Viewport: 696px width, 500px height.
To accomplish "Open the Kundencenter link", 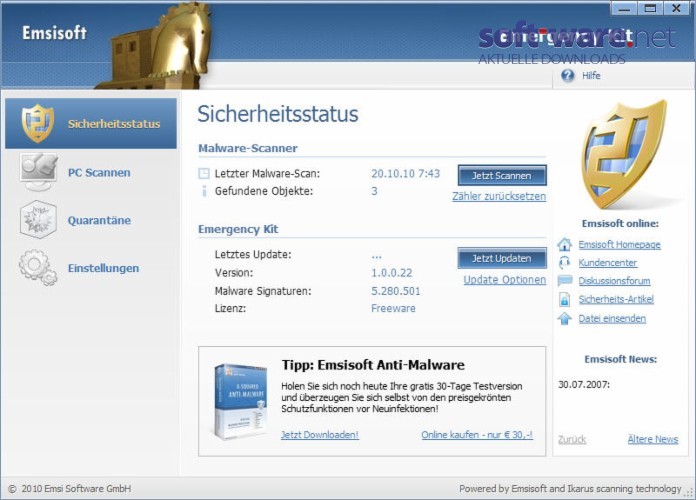I will pos(607,262).
